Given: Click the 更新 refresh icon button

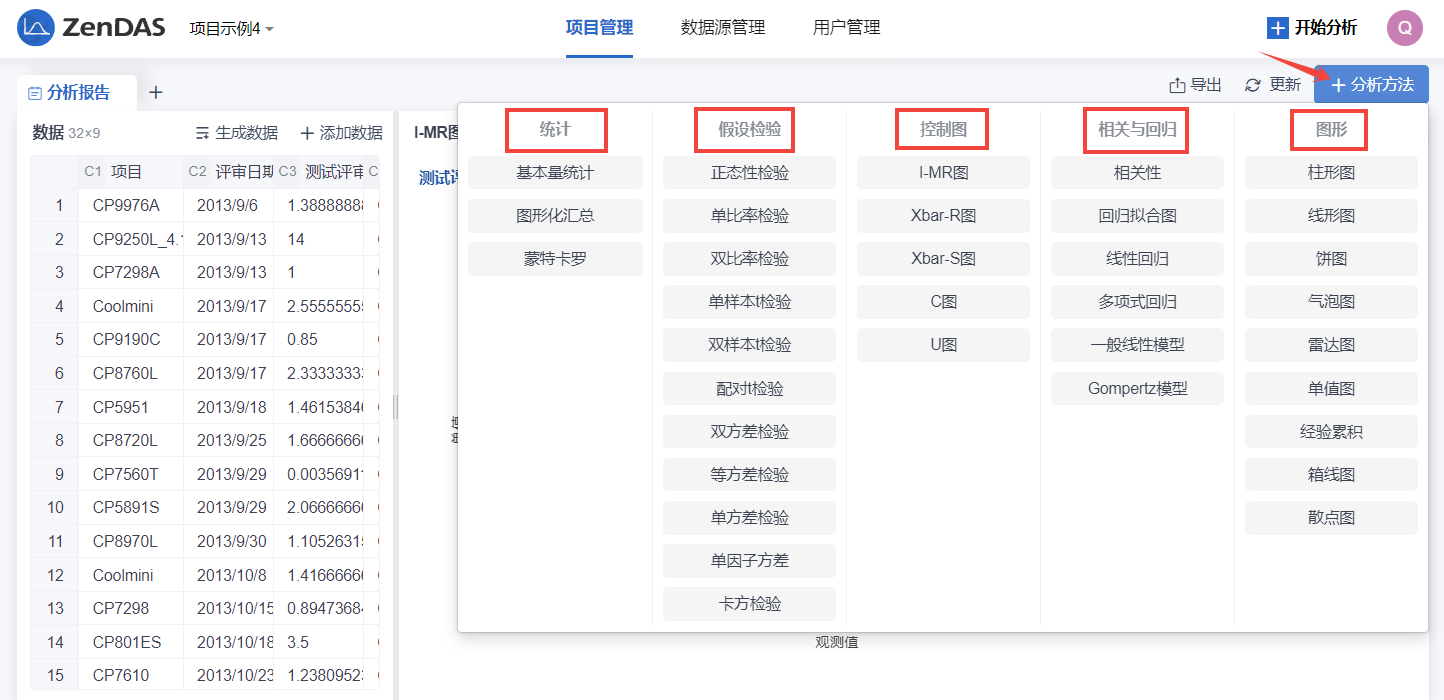Looking at the screenshot, I should point(1252,85).
